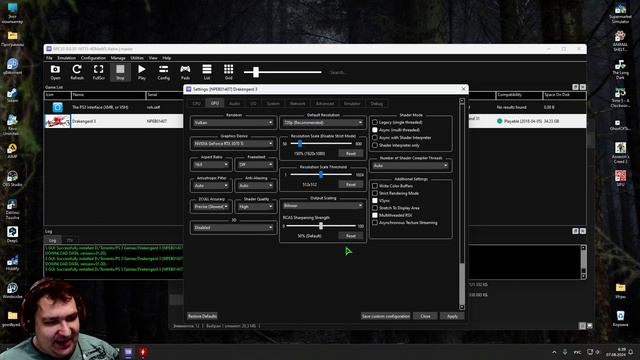Enable Write Color Buffers checkbox
The width and height of the screenshot is (640, 360).
[x=392, y=186]
